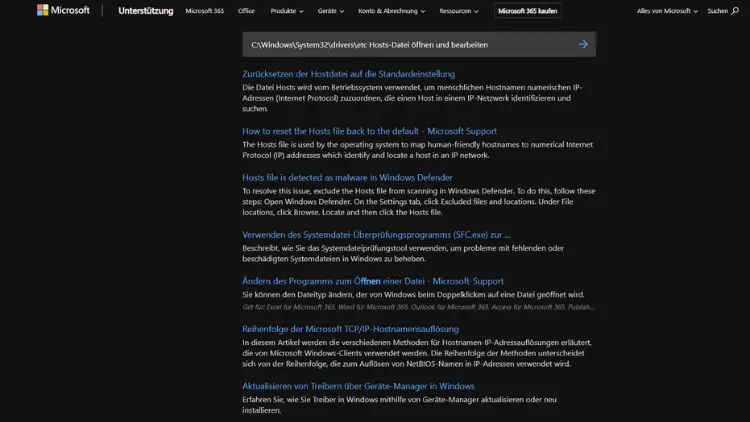
Task: Open Aktualisieren von Treibern result
Action: coord(358,386)
